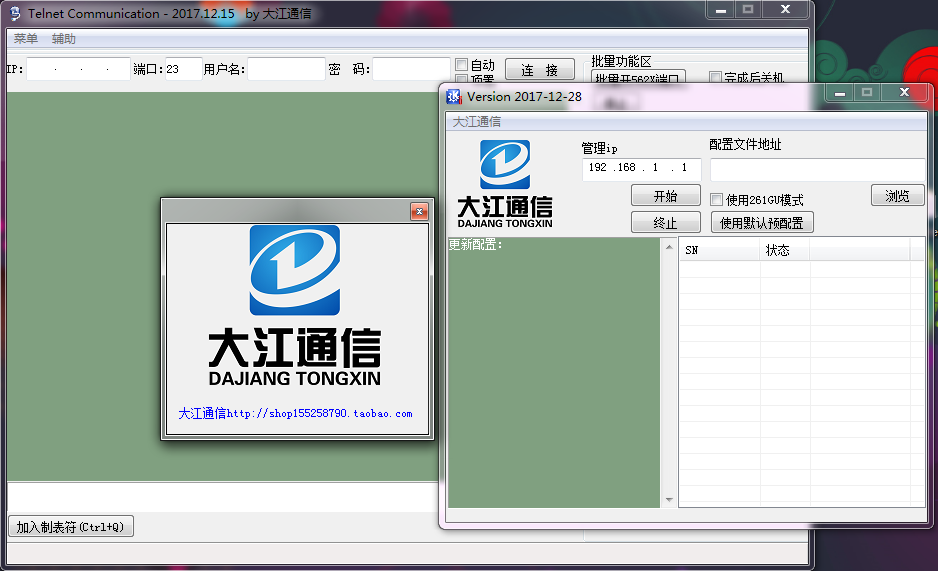Image resolution: width=938 pixels, height=571 pixels.
Task: Click the 开始 start button
Action: [x=665, y=196]
